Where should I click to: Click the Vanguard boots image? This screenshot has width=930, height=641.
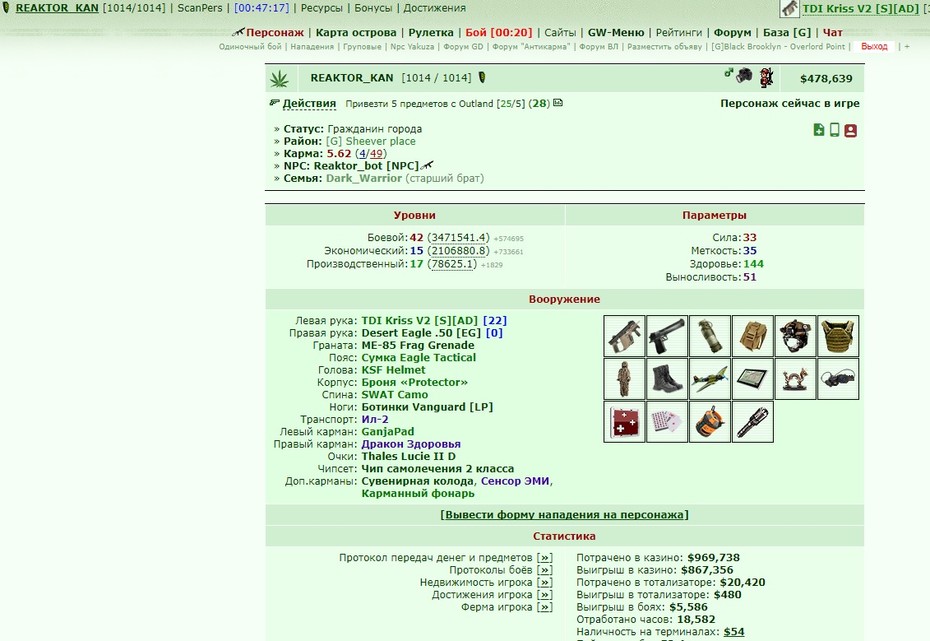coord(667,379)
